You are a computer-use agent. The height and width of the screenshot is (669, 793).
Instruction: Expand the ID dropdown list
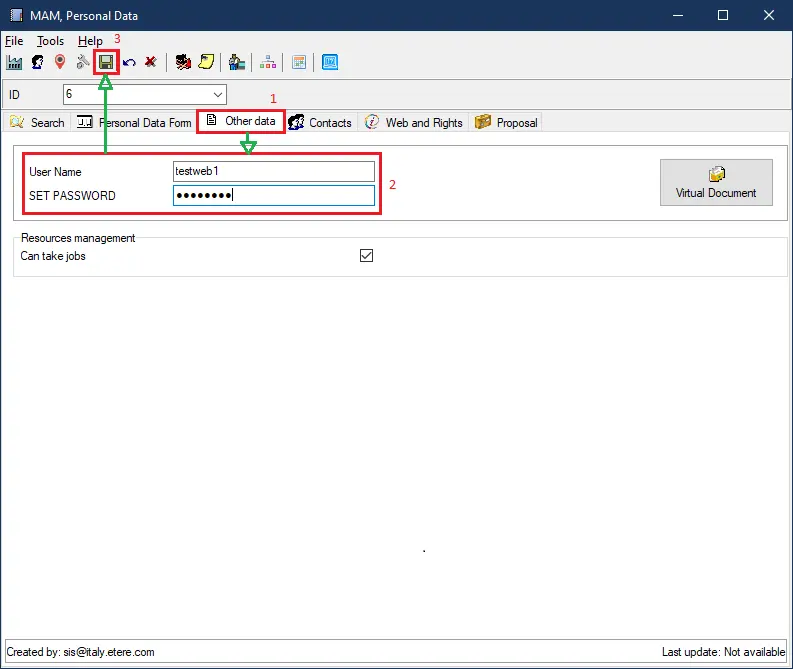coord(218,95)
